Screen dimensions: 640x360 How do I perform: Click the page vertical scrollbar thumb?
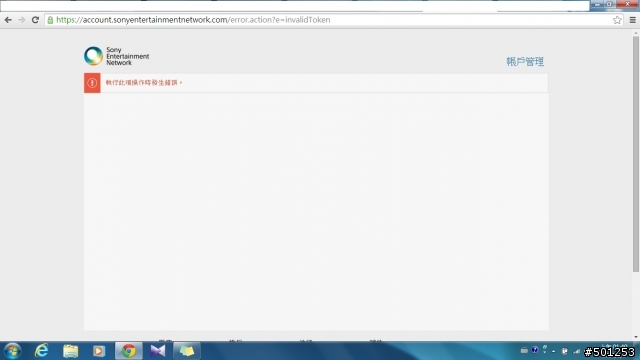pos(636,154)
